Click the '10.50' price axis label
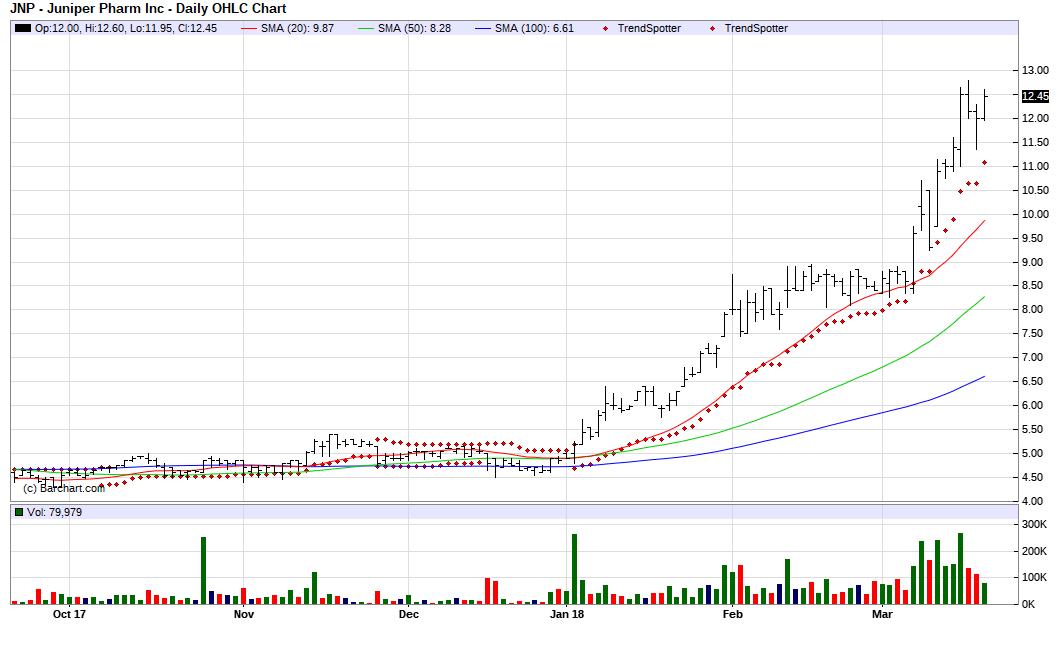This screenshot has width=1060, height=645. (x=1035, y=191)
